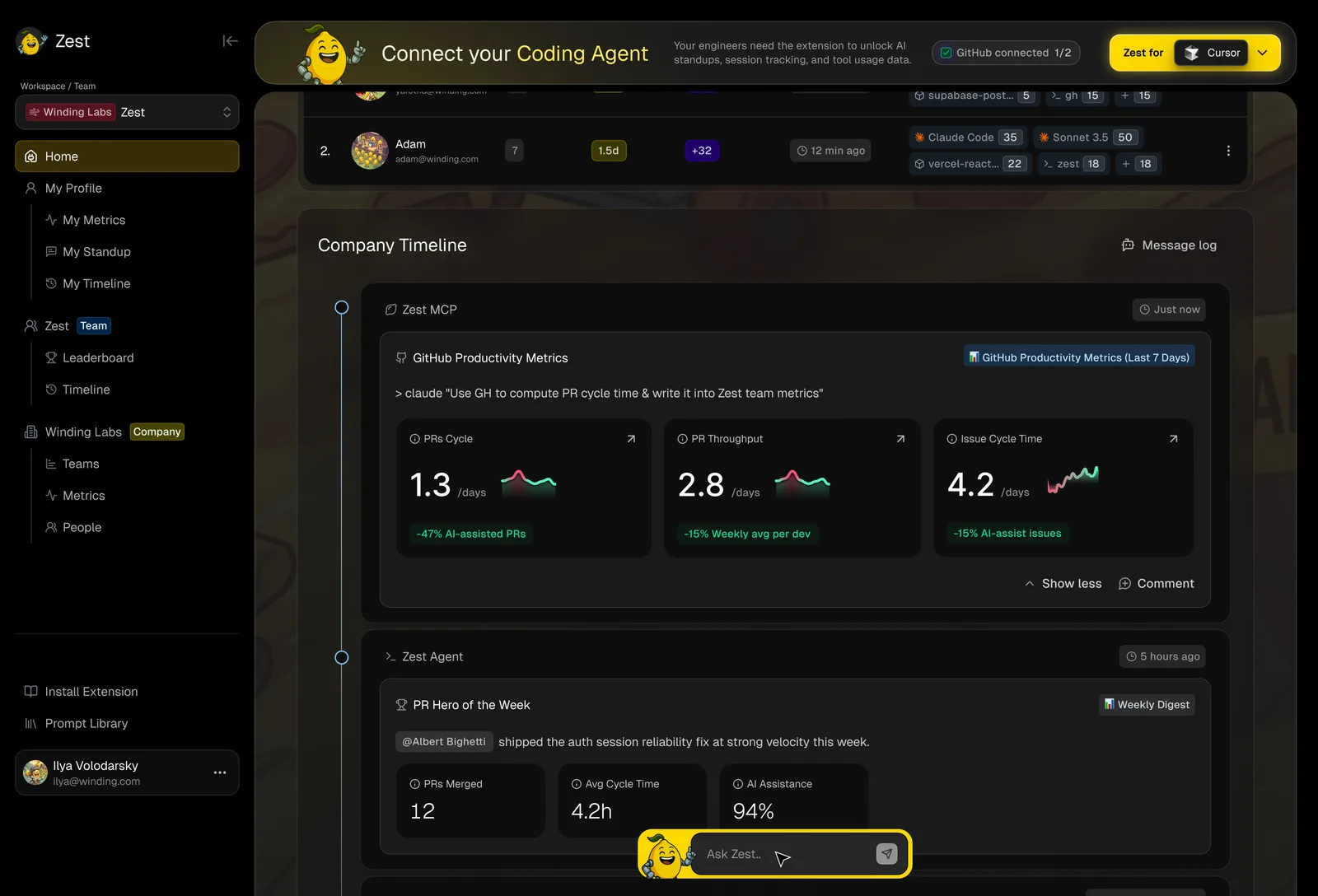Open Teams under Winding Labs

81,464
